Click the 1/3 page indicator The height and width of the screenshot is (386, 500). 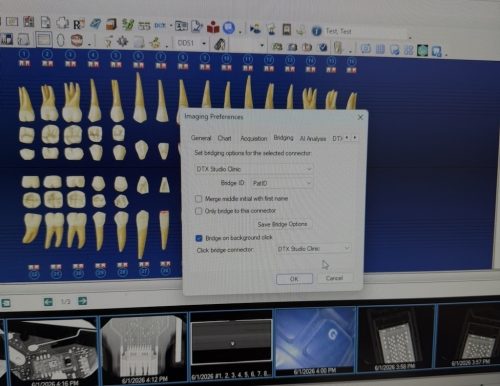(66, 301)
